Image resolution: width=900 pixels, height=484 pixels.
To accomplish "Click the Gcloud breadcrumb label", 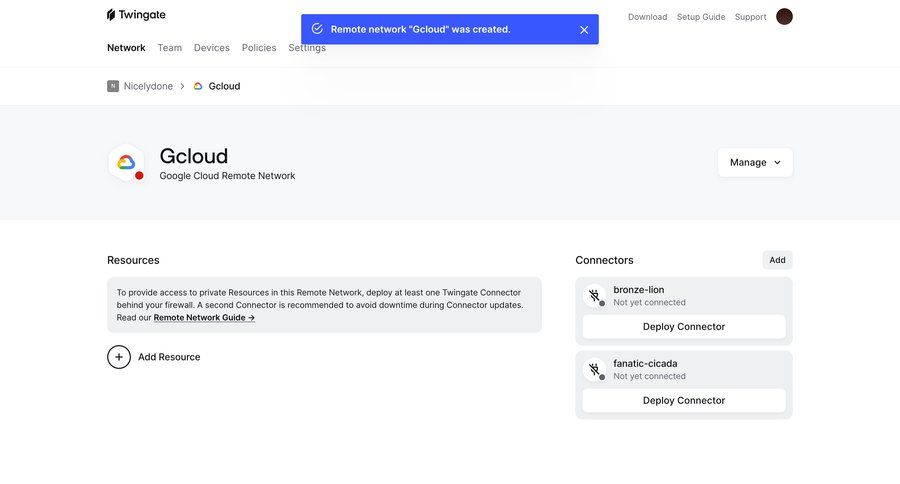I will coord(224,86).
